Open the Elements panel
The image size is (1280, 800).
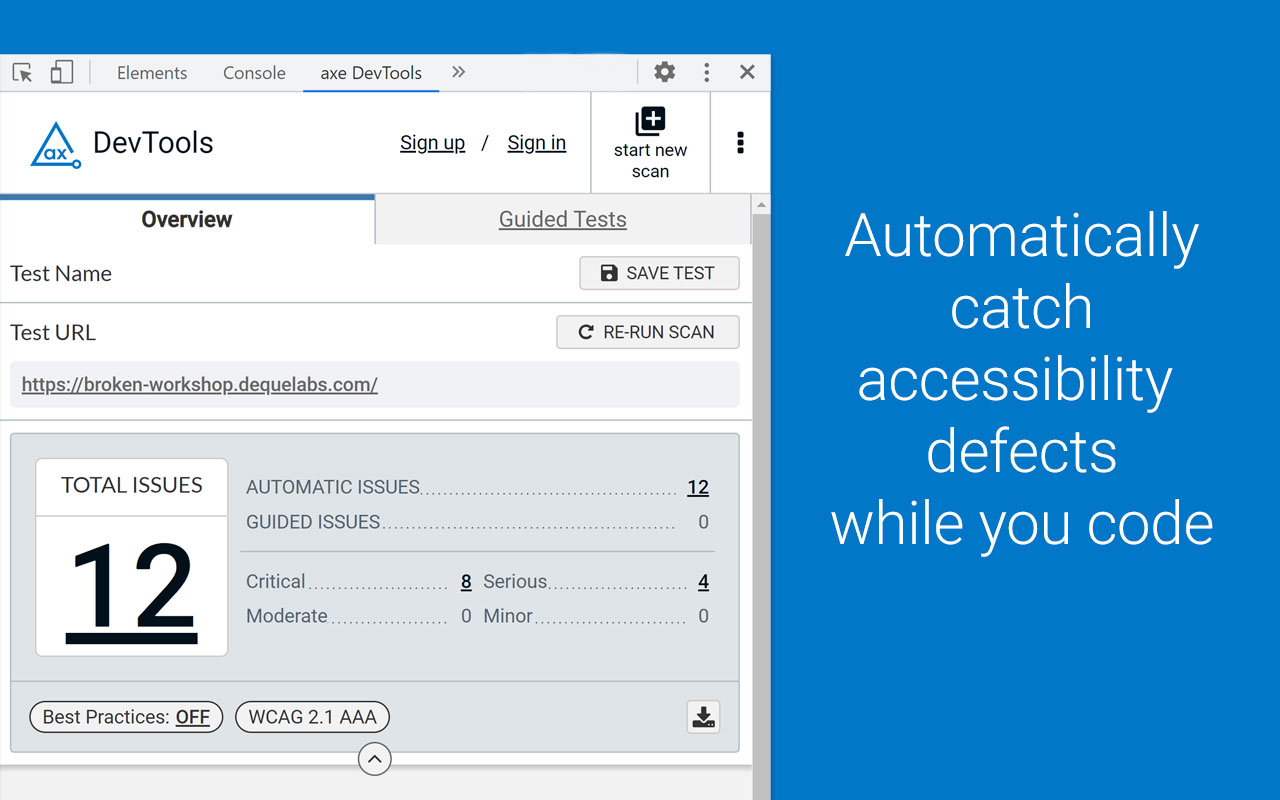[152, 72]
